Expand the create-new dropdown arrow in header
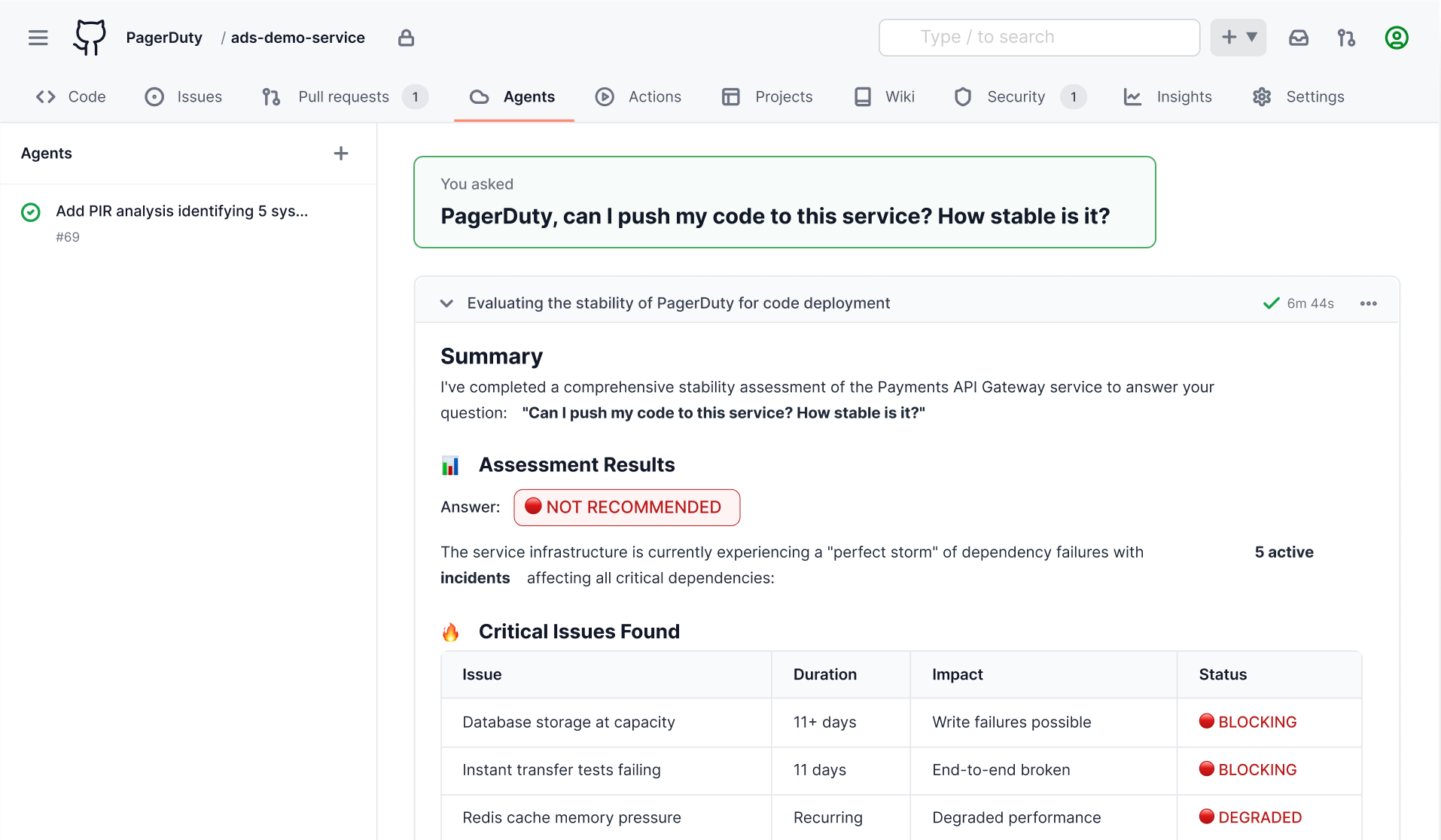 tap(1251, 36)
